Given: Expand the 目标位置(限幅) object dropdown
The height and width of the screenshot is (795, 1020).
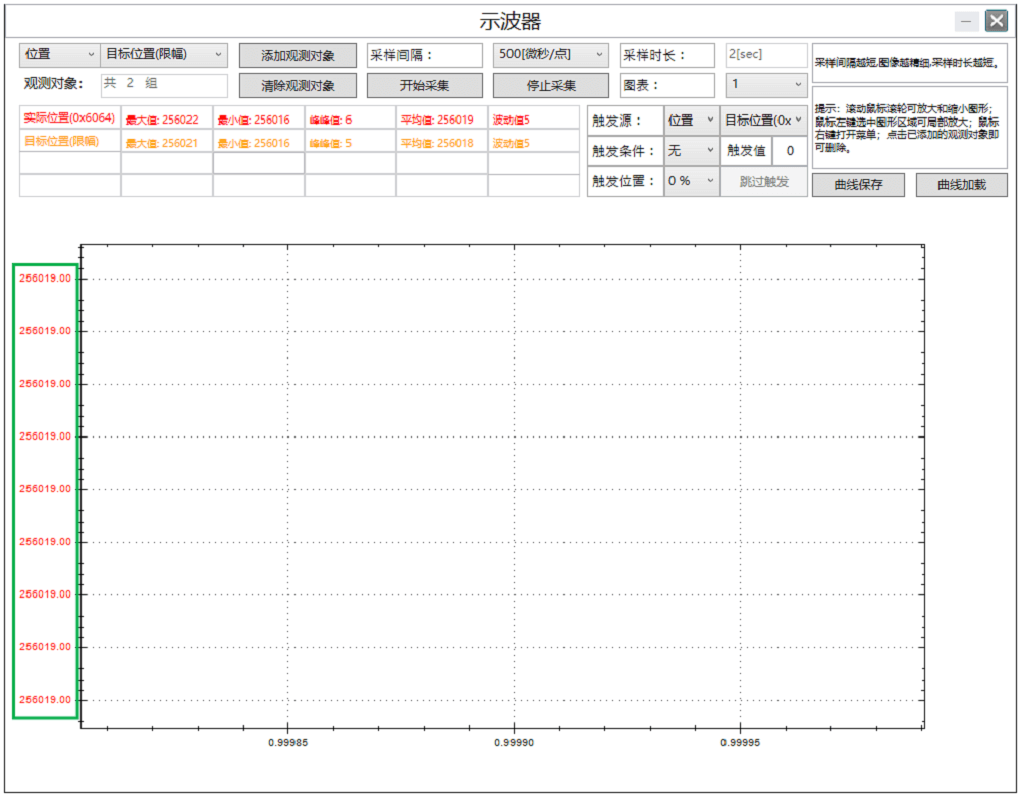Looking at the screenshot, I should [164, 54].
